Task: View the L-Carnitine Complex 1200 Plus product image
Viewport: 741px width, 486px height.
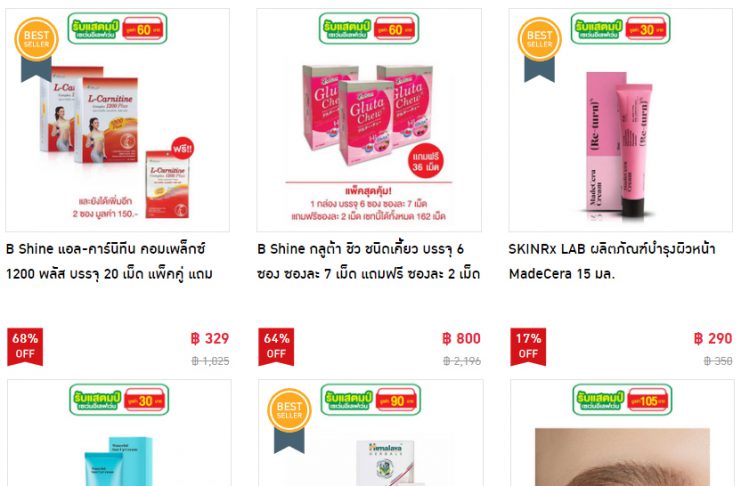Action: 118,120
